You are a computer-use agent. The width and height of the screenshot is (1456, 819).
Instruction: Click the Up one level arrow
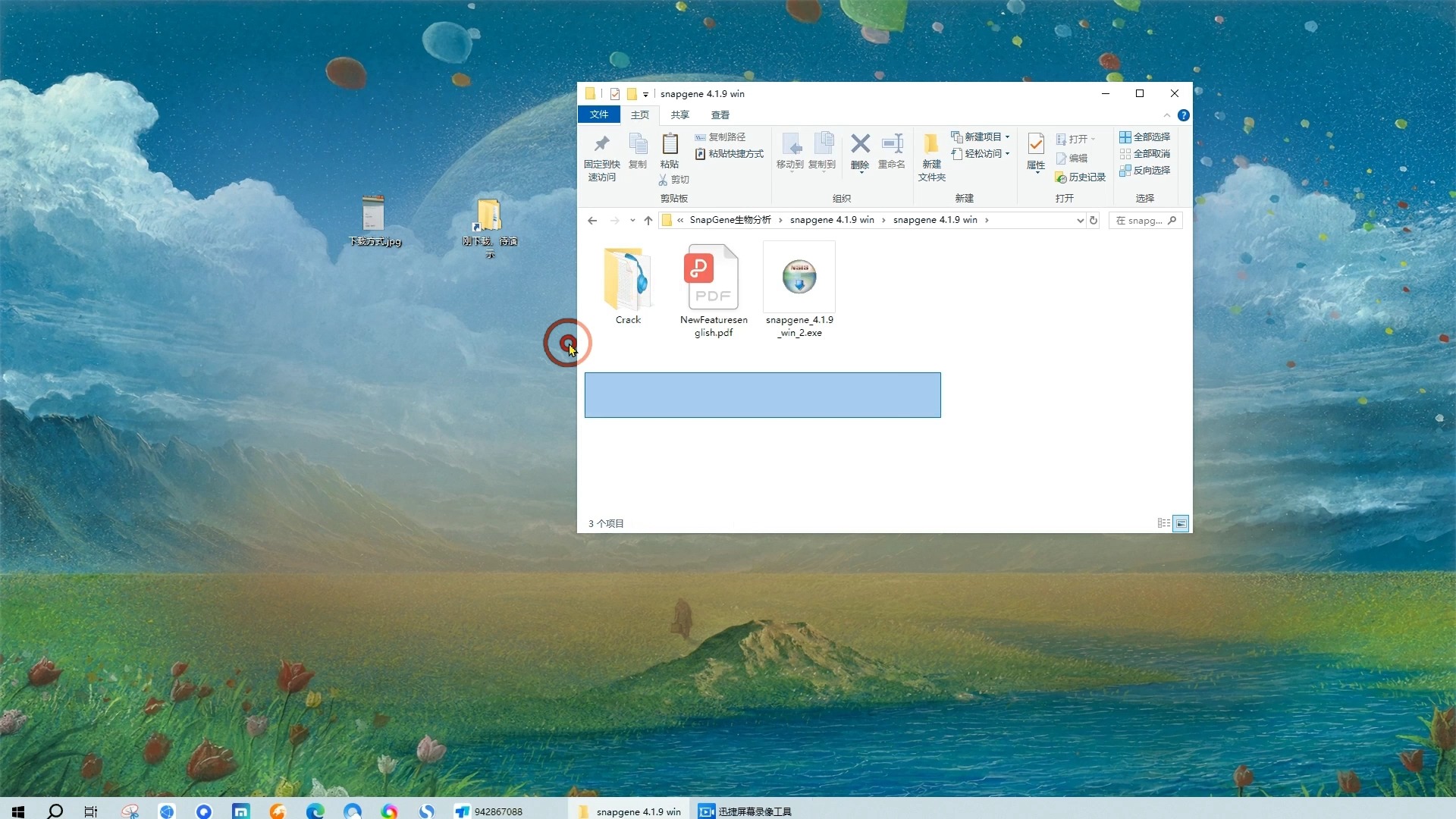(648, 221)
